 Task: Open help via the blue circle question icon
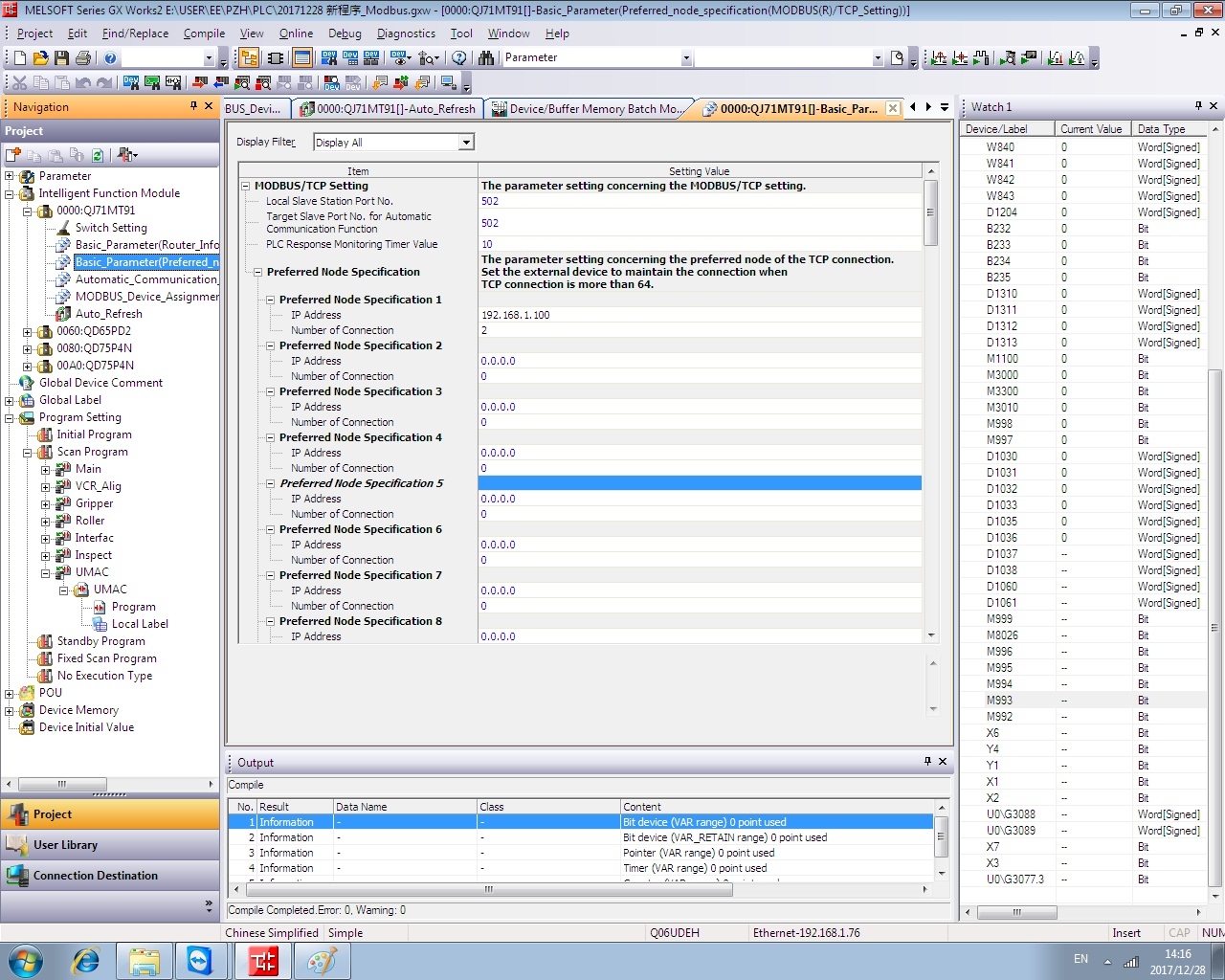pos(110,58)
